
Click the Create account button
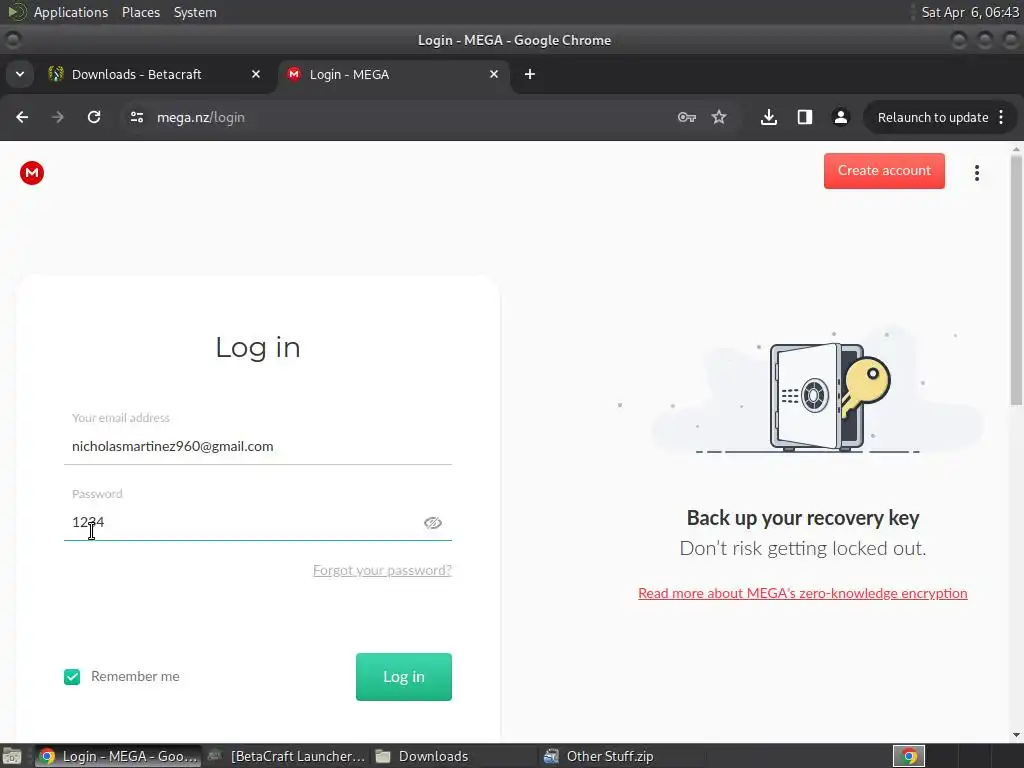pos(884,170)
